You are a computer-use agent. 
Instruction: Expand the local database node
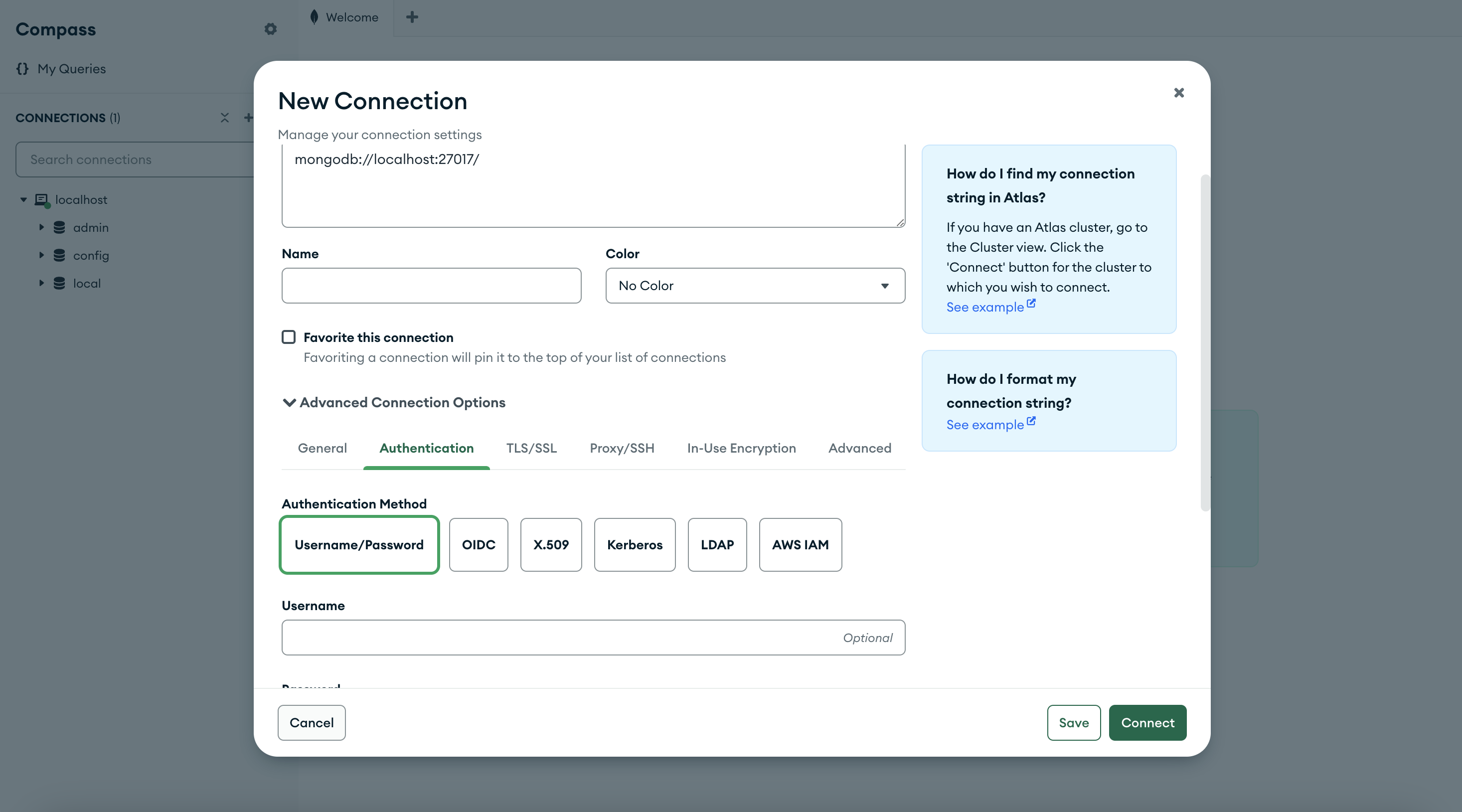[41, 283]
